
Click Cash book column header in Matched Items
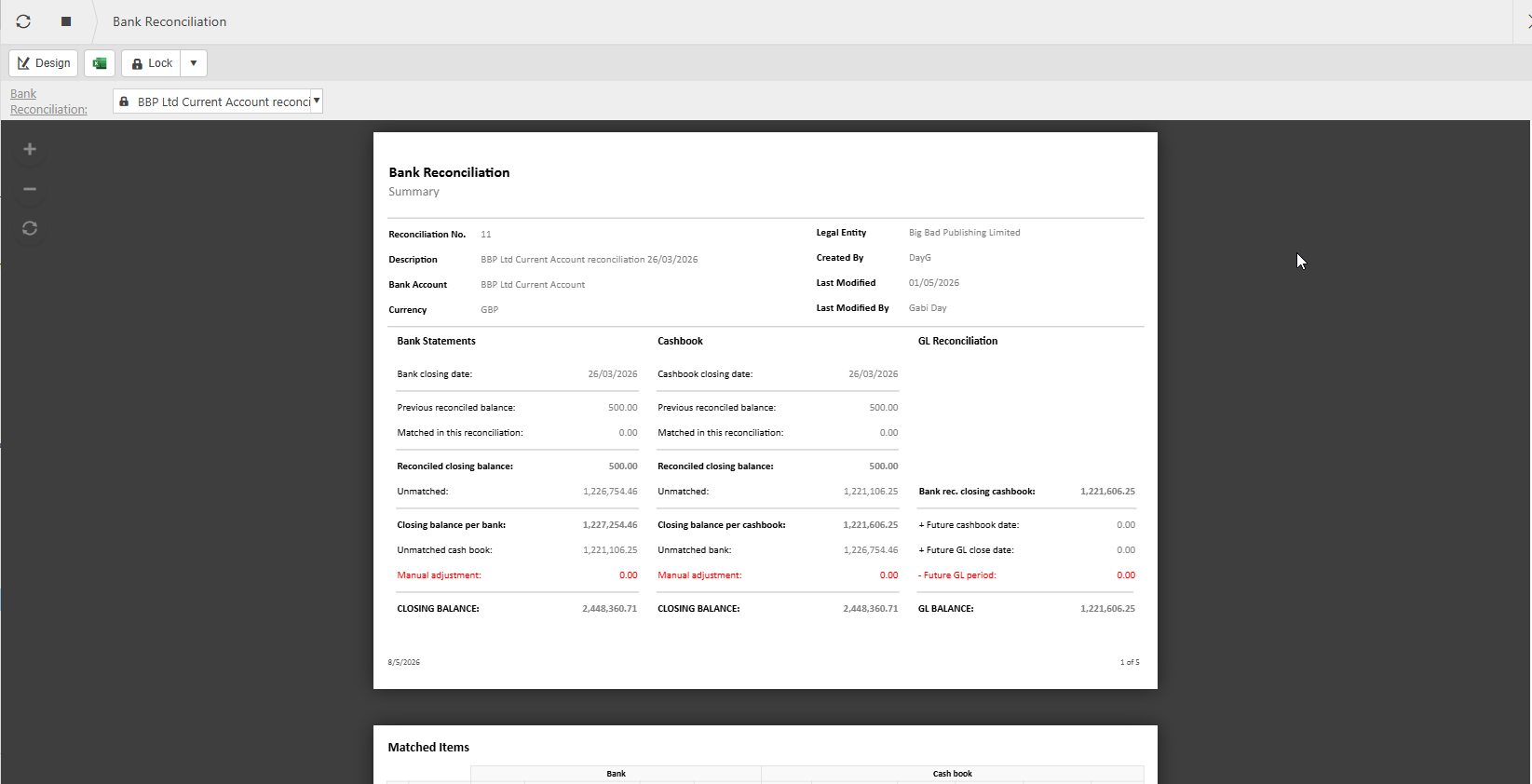[953, 774]
